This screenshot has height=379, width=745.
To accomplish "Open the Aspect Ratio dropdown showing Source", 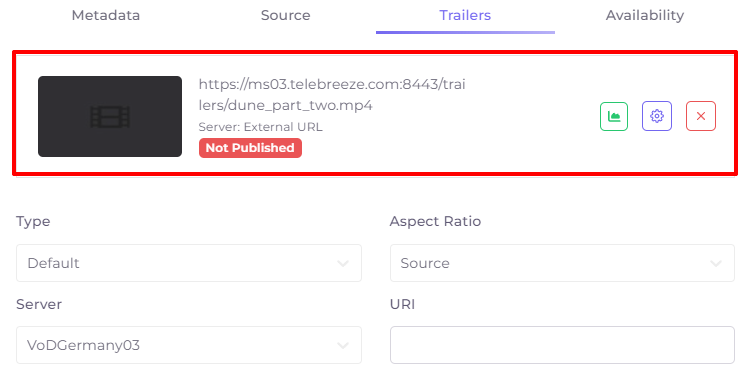I will 562,263.
